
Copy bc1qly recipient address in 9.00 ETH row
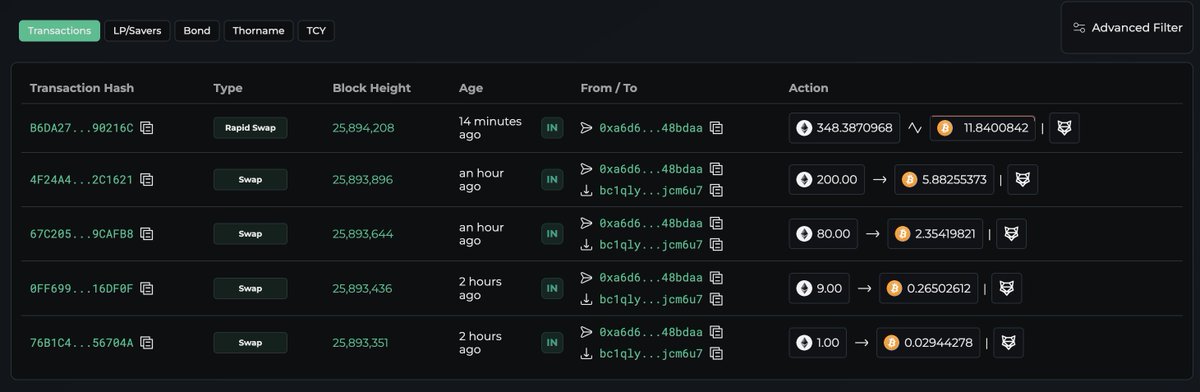[x=717, y=299]
